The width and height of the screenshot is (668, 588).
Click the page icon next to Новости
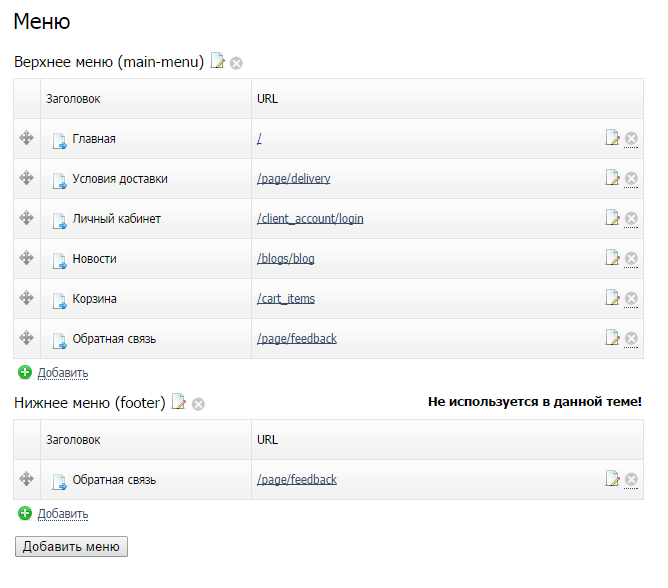(59, 261)
